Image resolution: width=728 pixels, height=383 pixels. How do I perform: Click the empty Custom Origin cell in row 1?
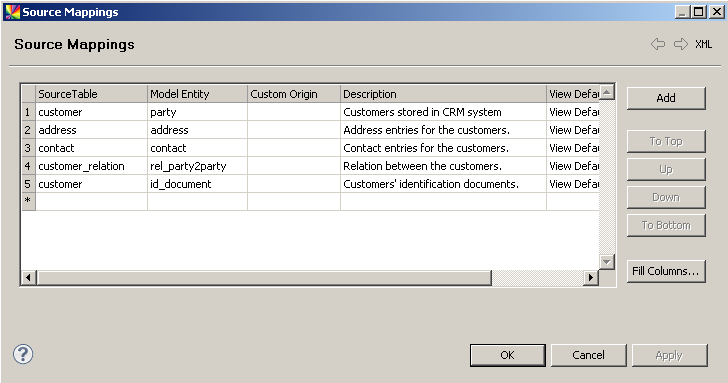click(x=294, y=112)
